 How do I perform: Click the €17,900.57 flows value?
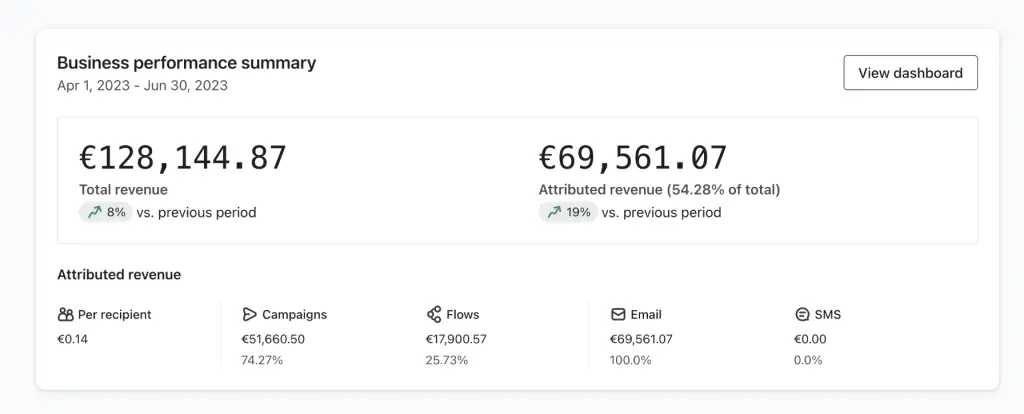click(x=456, y=340)
